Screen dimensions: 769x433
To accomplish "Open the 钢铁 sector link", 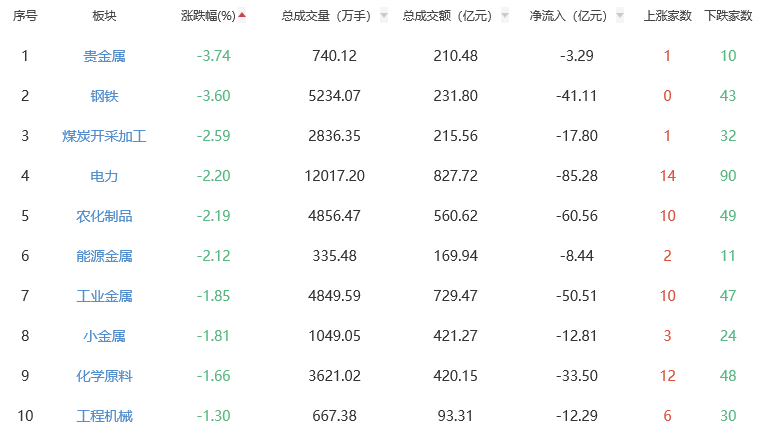I will (x=104, y=96).
